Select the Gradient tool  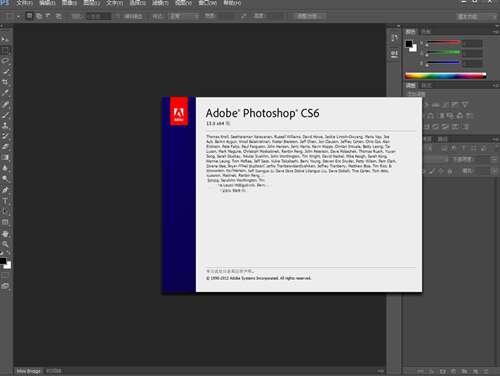click(x=5, y=157)
